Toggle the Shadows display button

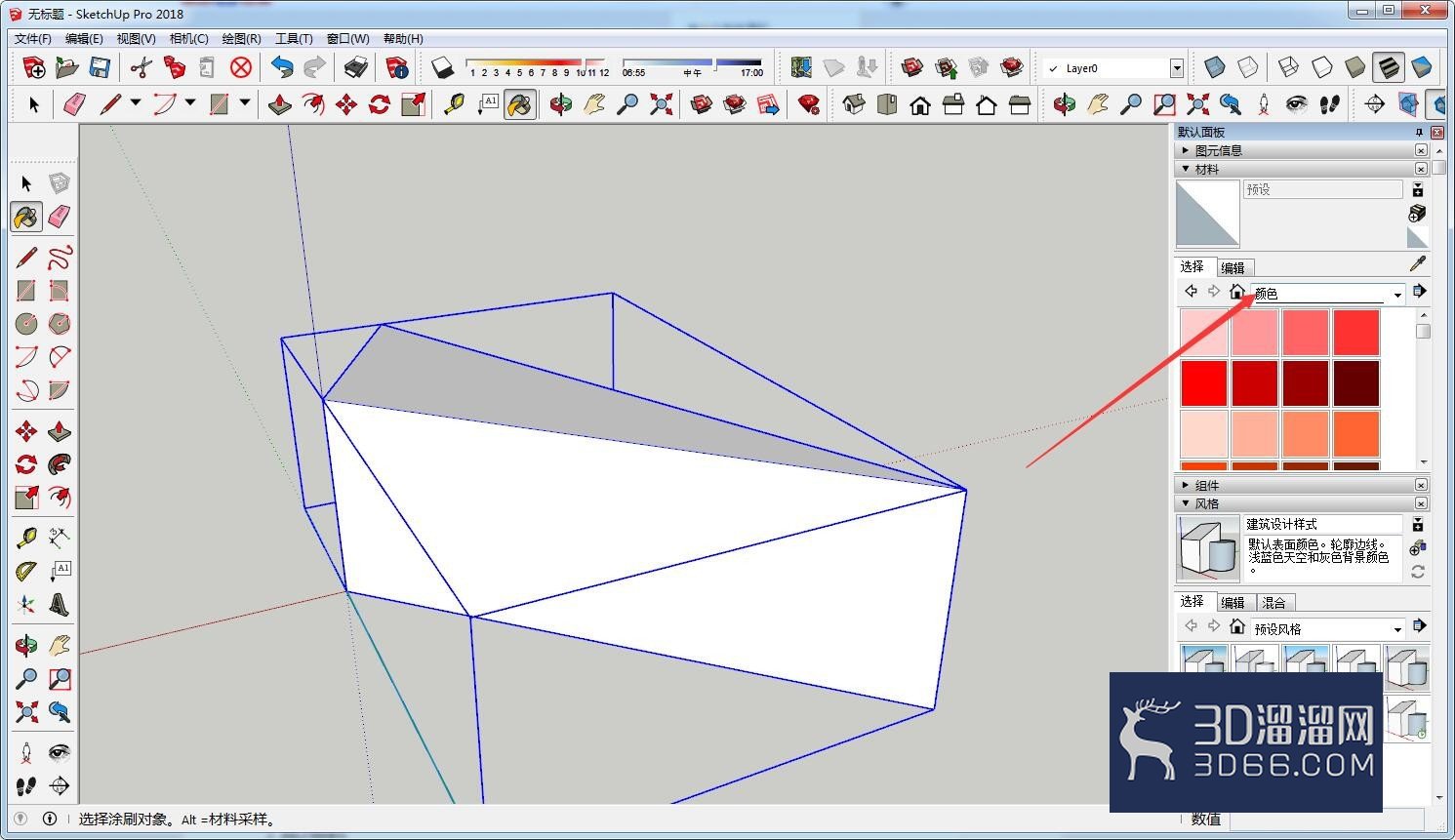point(443,67)
